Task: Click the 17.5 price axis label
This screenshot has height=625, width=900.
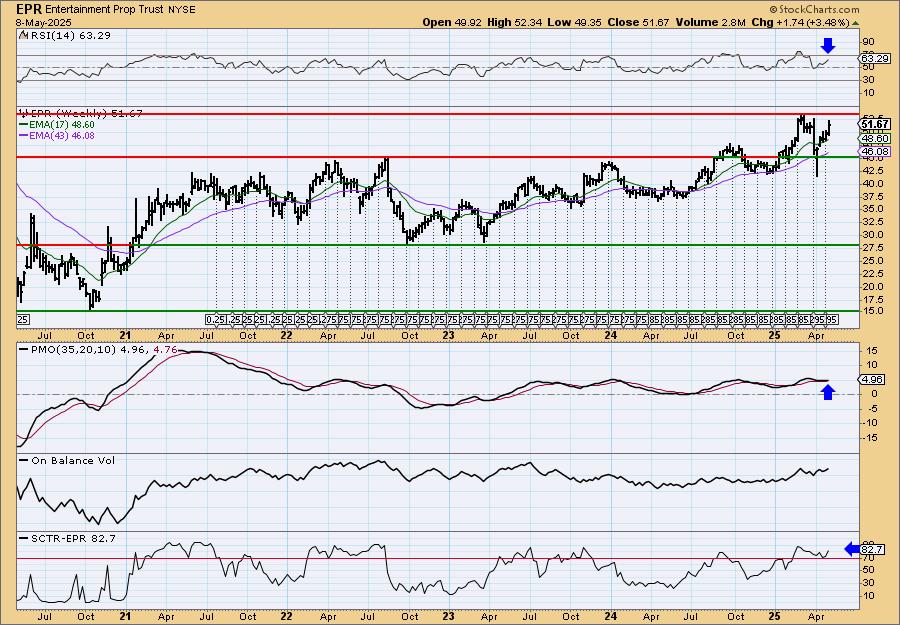Action: pyautogui.click(x=872, y=300)
